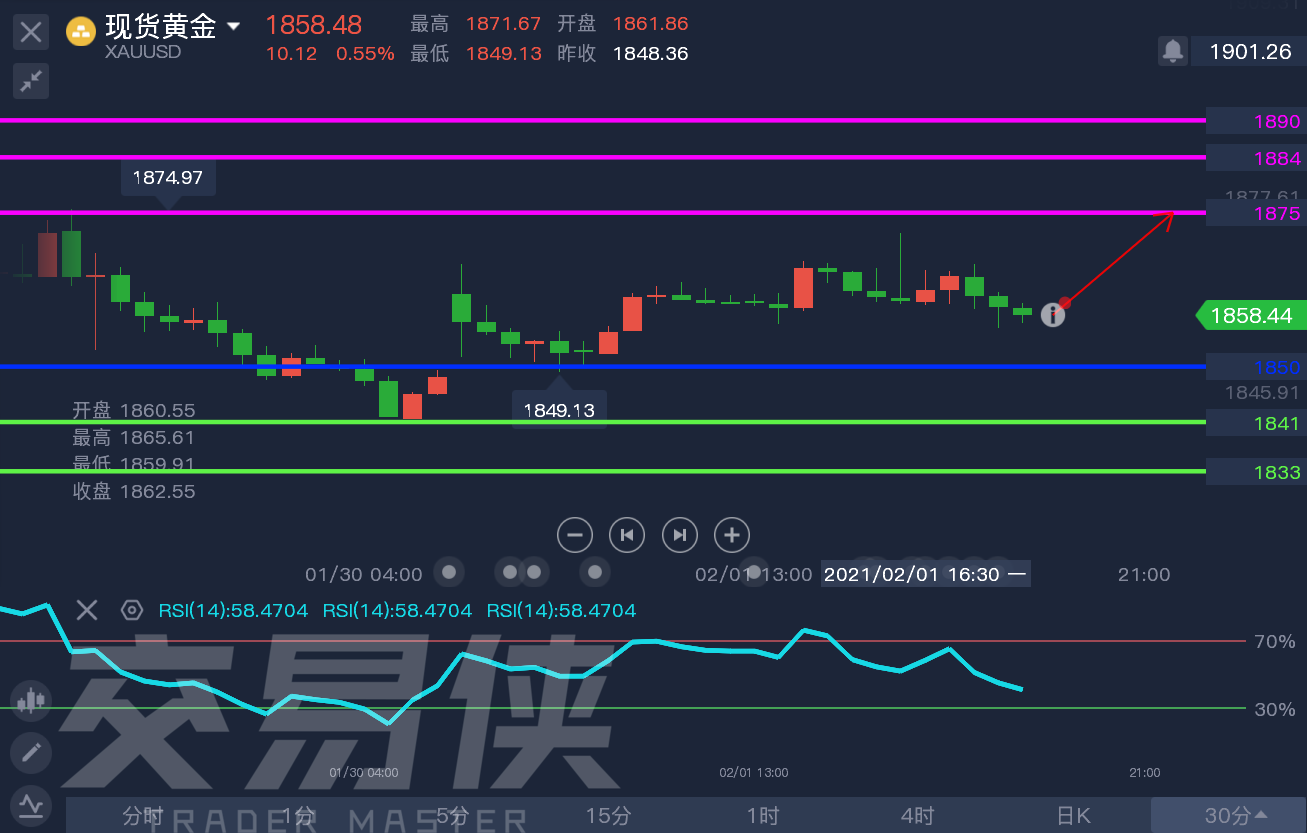The image size is (1307, 833).
Task: Select the 1890 magenta price line label
Action: [x=1256, y=121]
